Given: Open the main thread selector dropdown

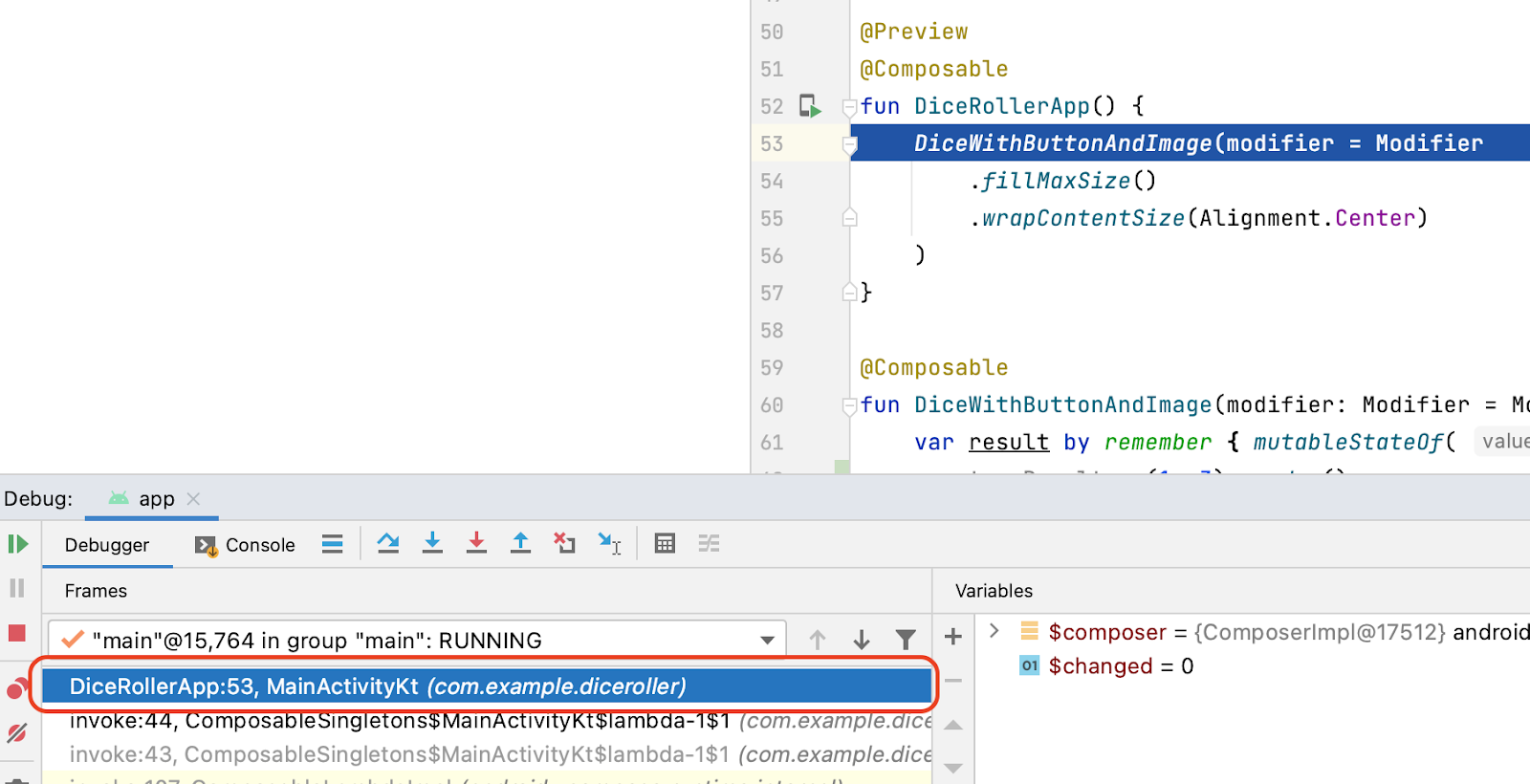Looking at the screenshot, I should point(767,640).
